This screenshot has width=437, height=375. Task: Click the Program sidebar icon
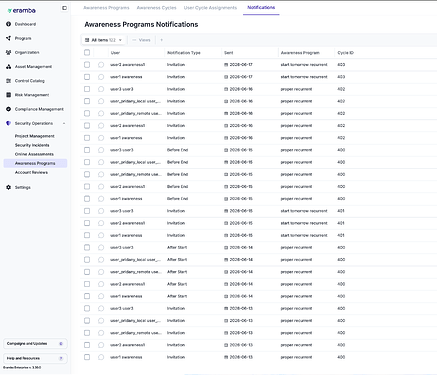click(x=9, y=38)
